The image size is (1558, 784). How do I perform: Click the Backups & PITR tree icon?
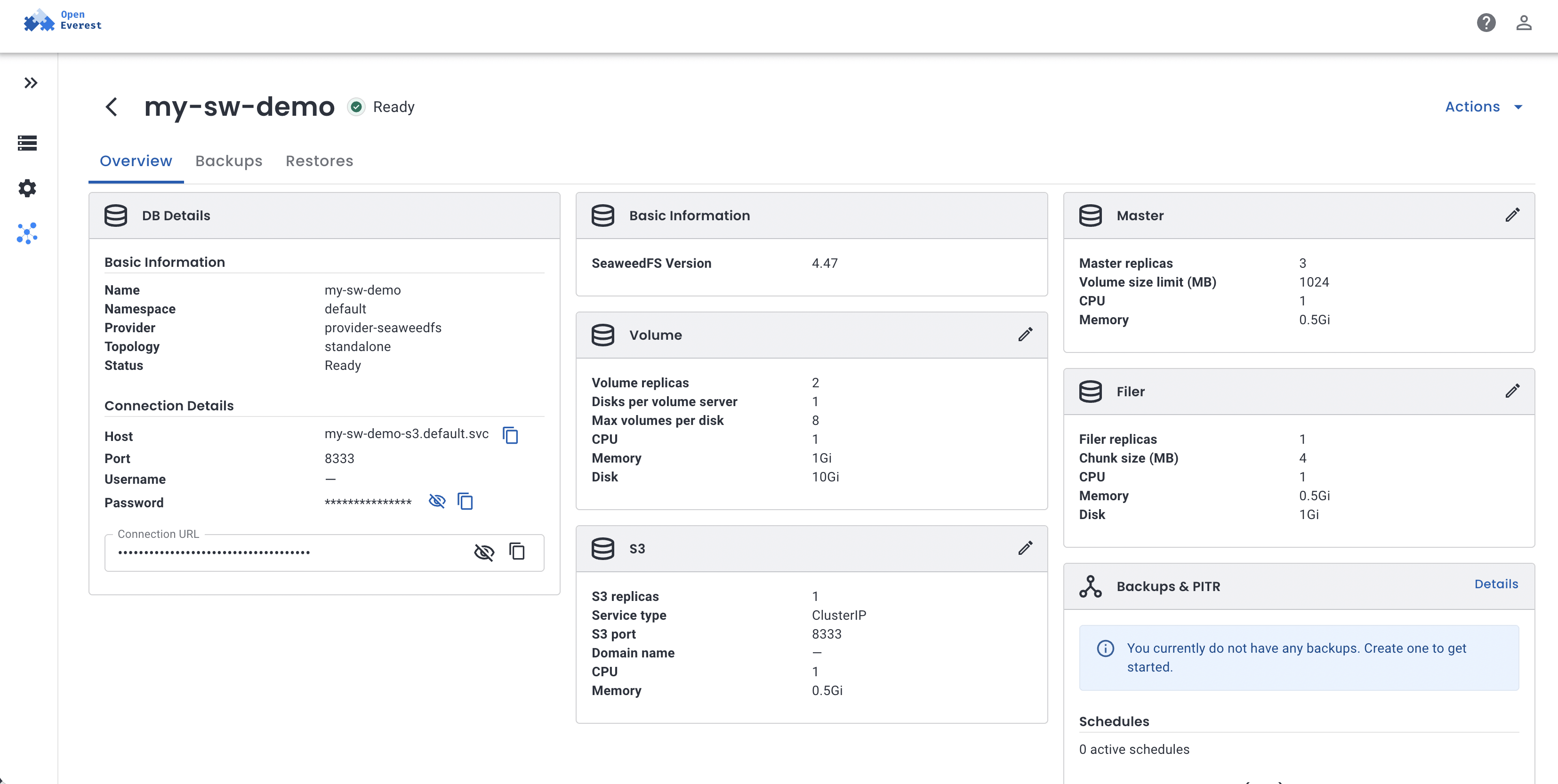1091,586
